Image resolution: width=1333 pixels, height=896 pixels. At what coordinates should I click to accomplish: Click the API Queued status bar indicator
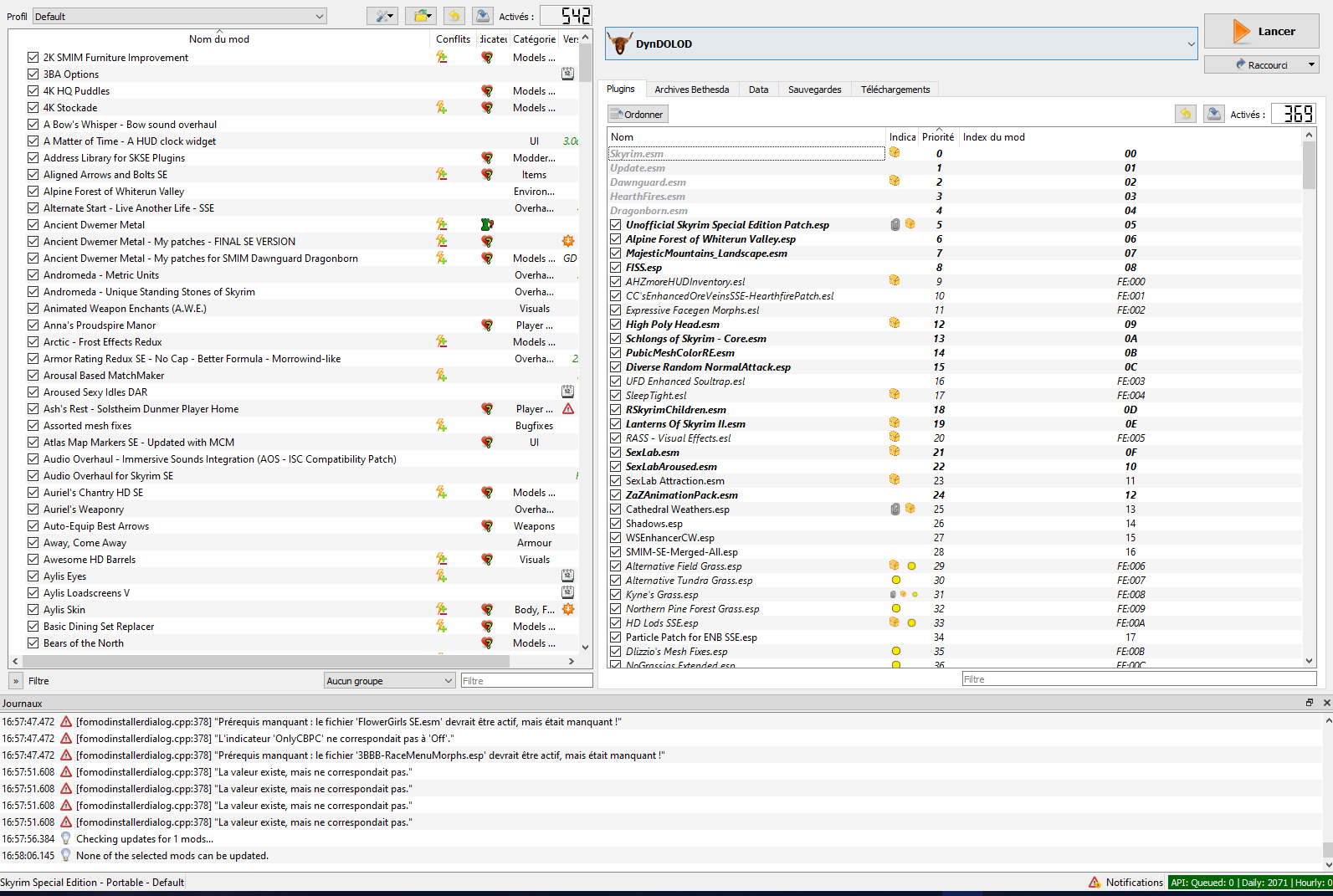[1250, 882]
